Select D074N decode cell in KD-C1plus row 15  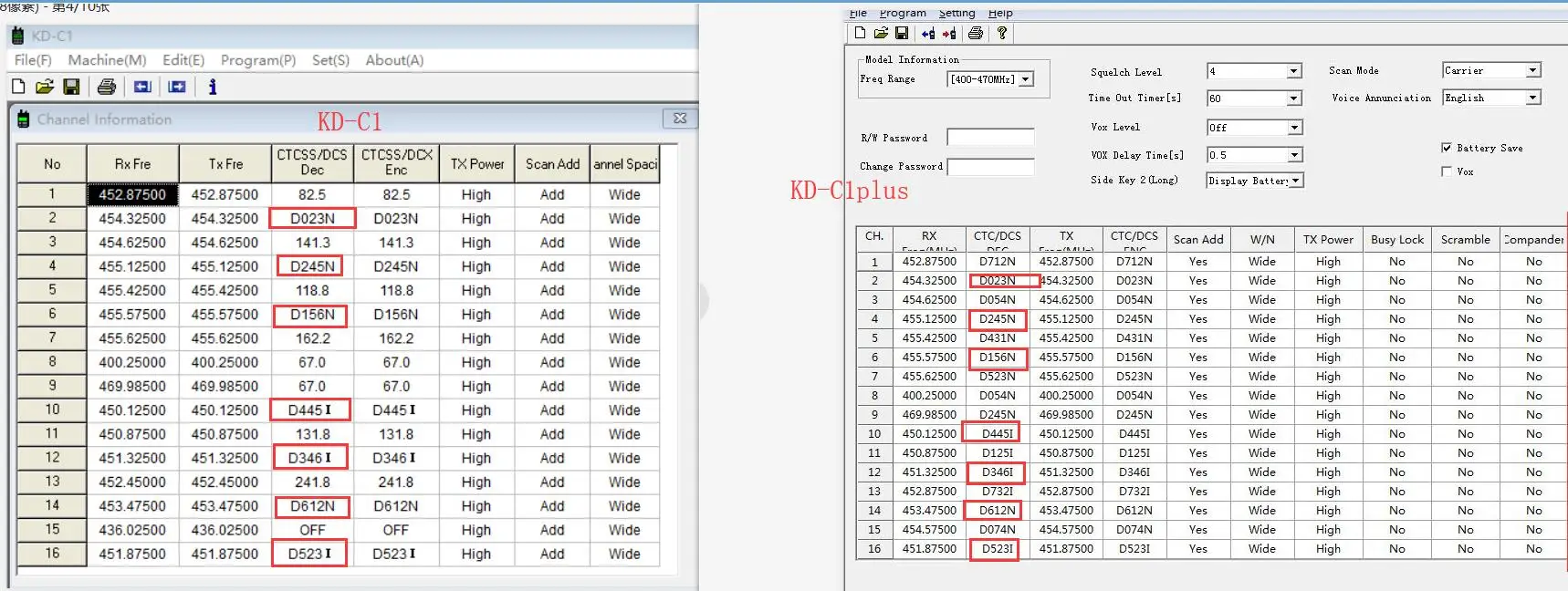point(997,530)
